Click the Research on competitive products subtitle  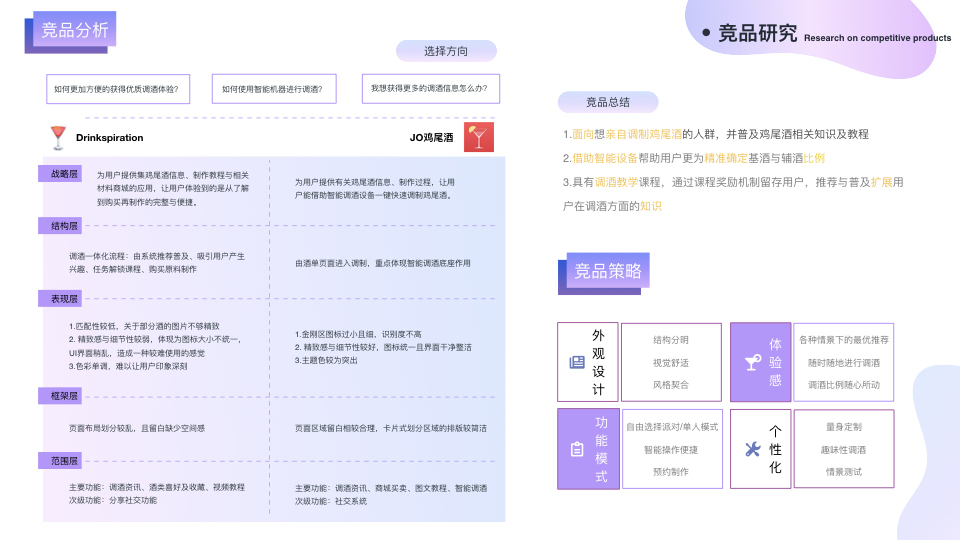tap(877, 38)
